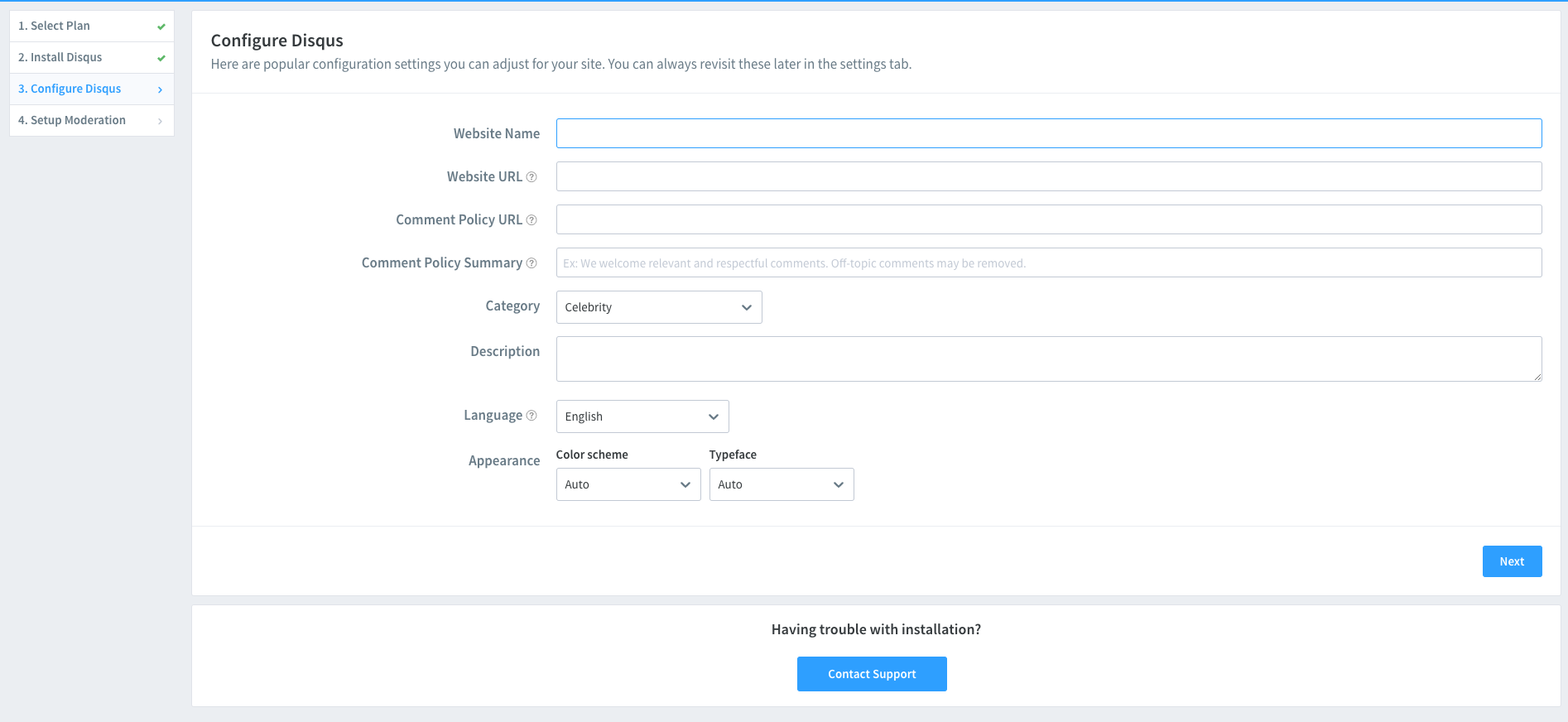This screenshot has width=1568, height=722.
Task: Click 'Having trouble with installation?' text
Action: pos(876,629)
